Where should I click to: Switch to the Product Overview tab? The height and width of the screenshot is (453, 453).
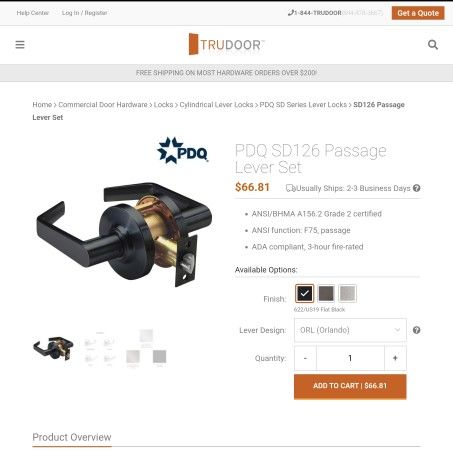click(x=72, y=437)
